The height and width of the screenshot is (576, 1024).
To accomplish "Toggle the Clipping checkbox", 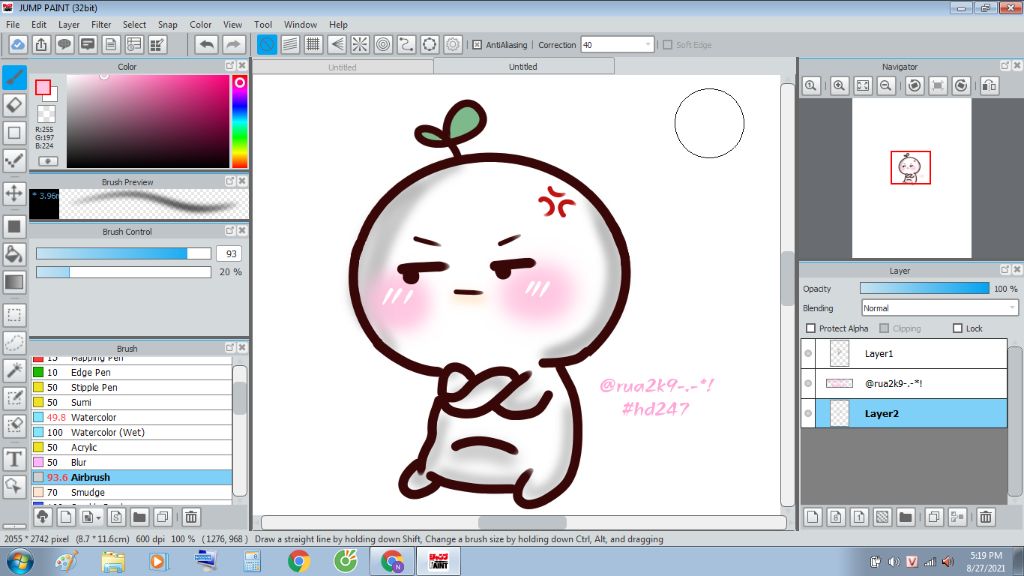I will click(x=884, y=328).
